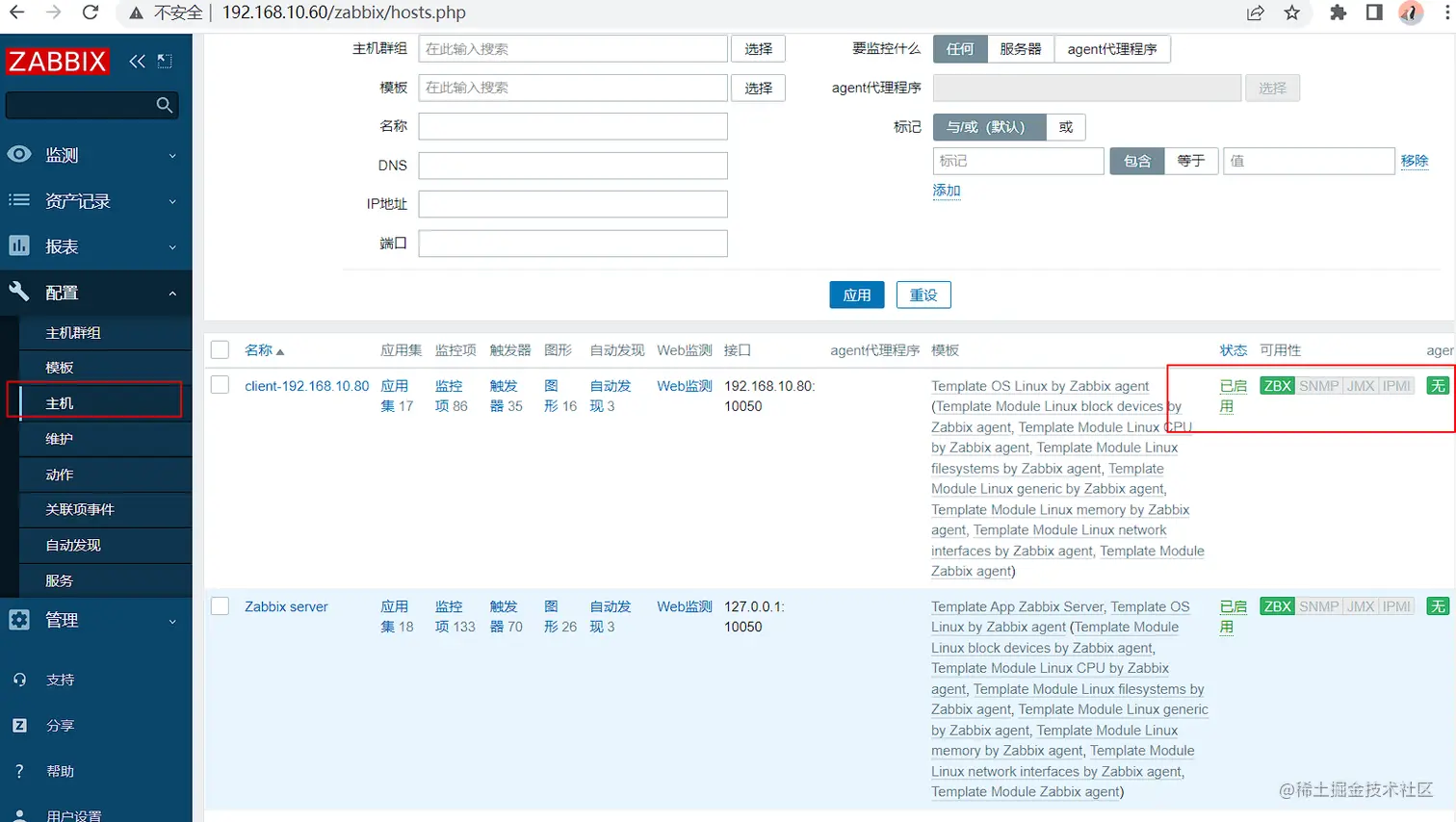Image resolution: width=1456 pixels, height=822 pixels.
Task: Click the eye icon next to 监测
Action: [x=19, y=154]
